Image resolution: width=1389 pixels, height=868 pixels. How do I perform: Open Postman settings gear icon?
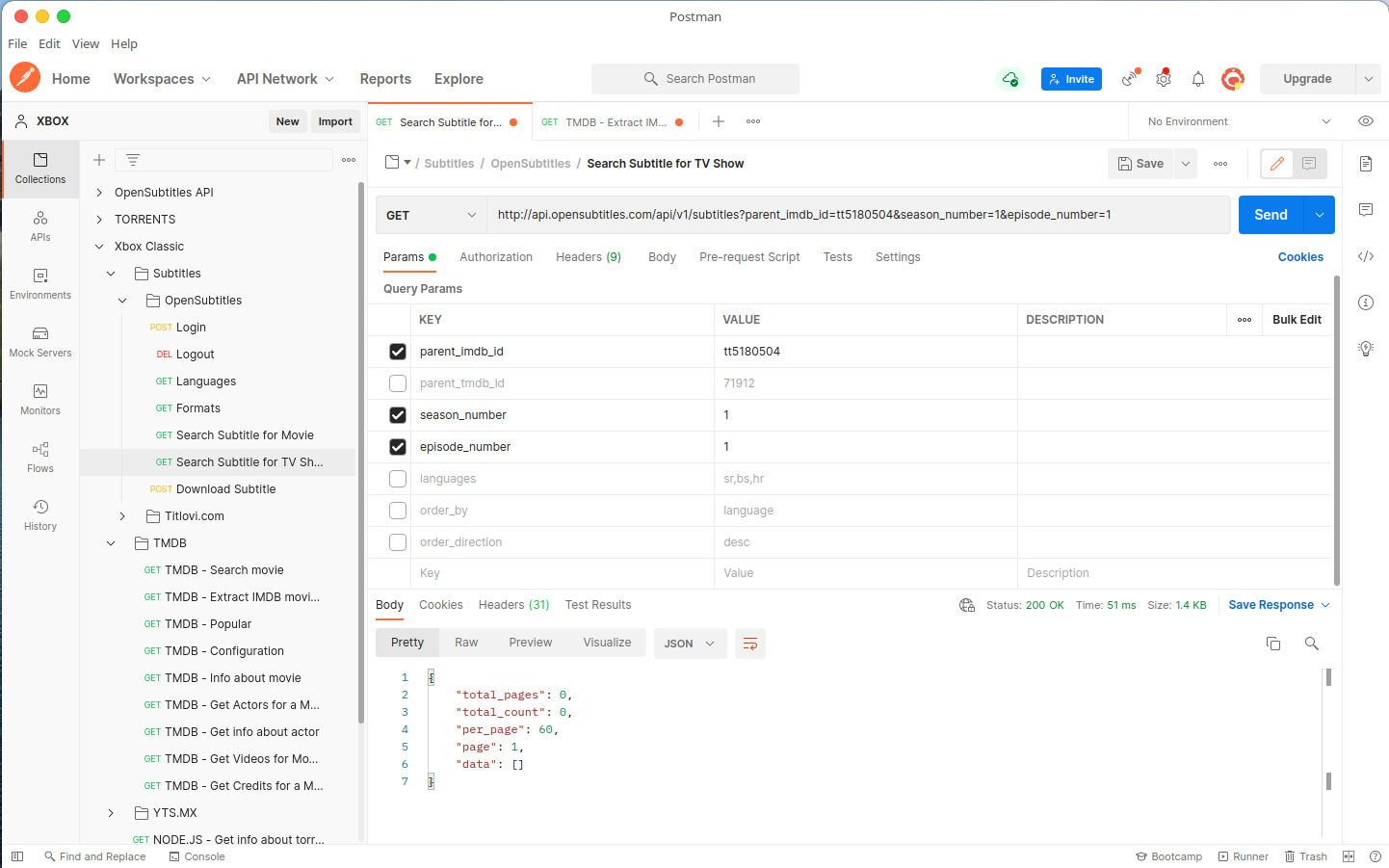click(x=1164, y=79)
